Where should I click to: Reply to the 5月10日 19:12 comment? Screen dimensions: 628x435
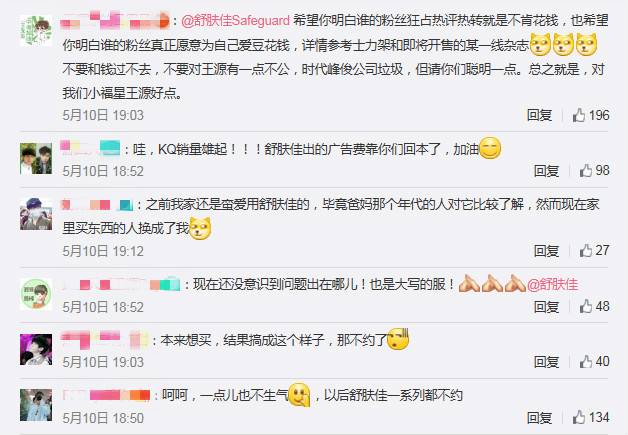pyautogui.click(x=546, y=251)
